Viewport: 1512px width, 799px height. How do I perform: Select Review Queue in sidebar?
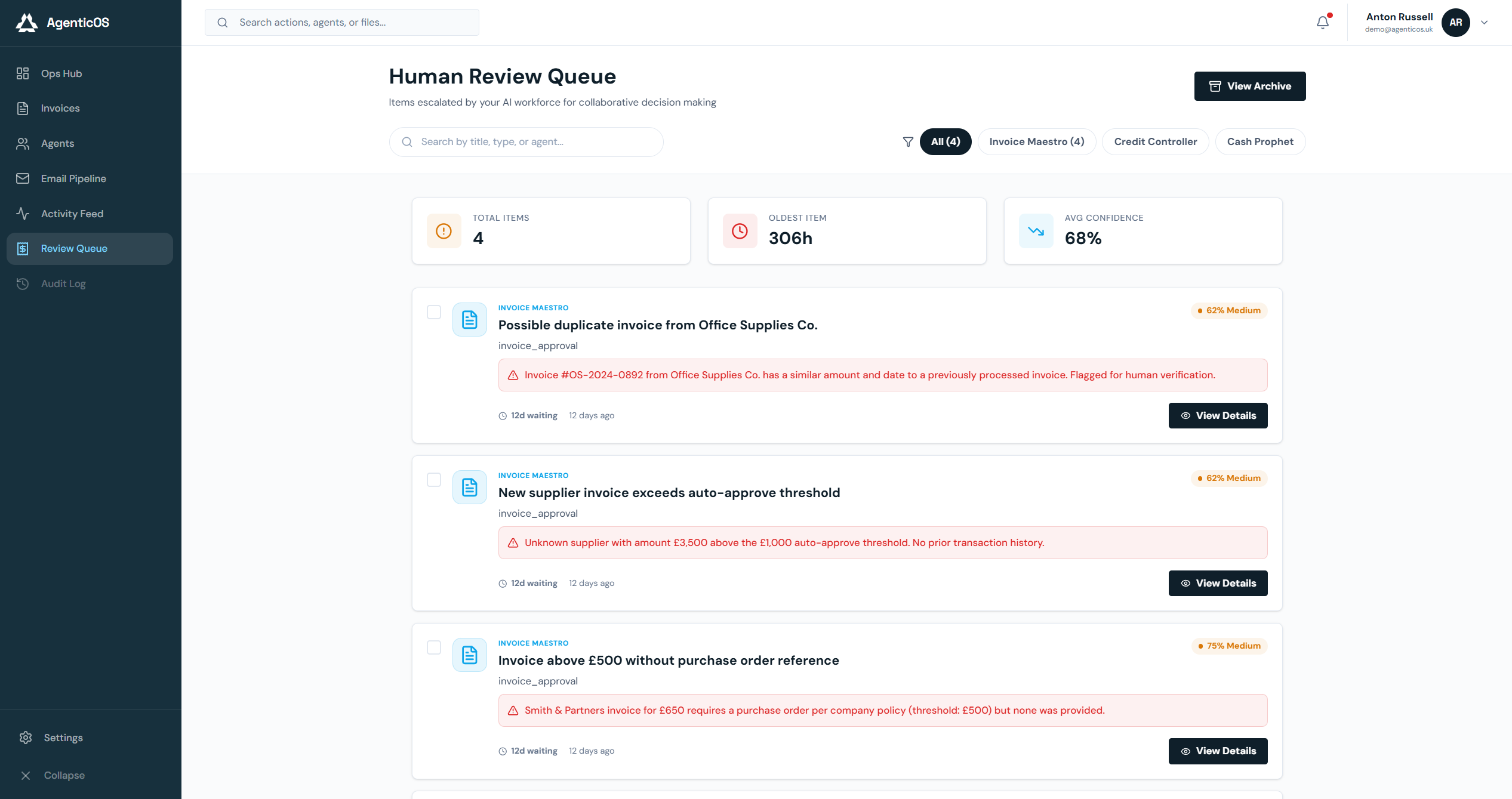pyautogui.click(x=90, y=249)
